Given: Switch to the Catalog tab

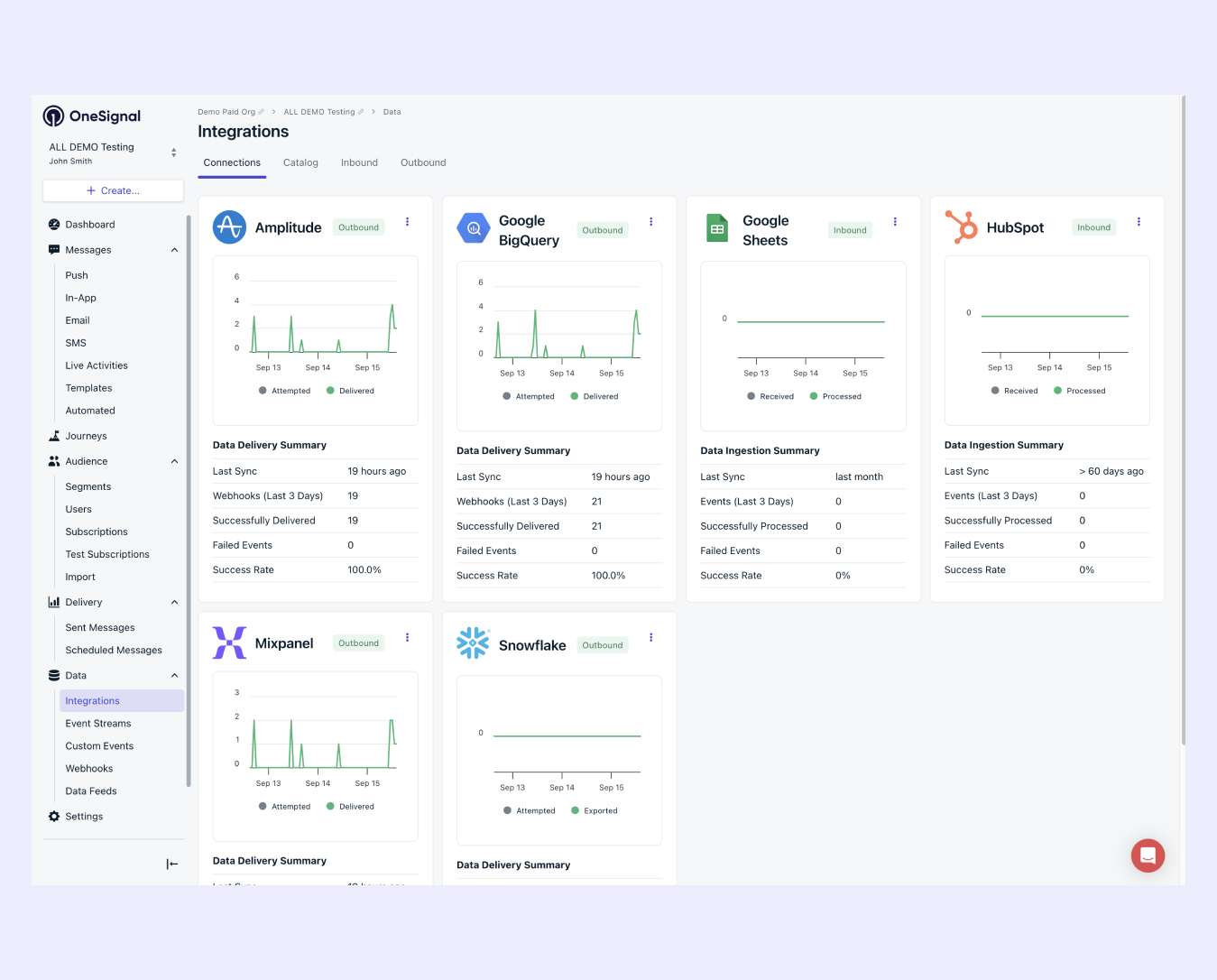Looking at the screenshot, I should tap(300, 163).
